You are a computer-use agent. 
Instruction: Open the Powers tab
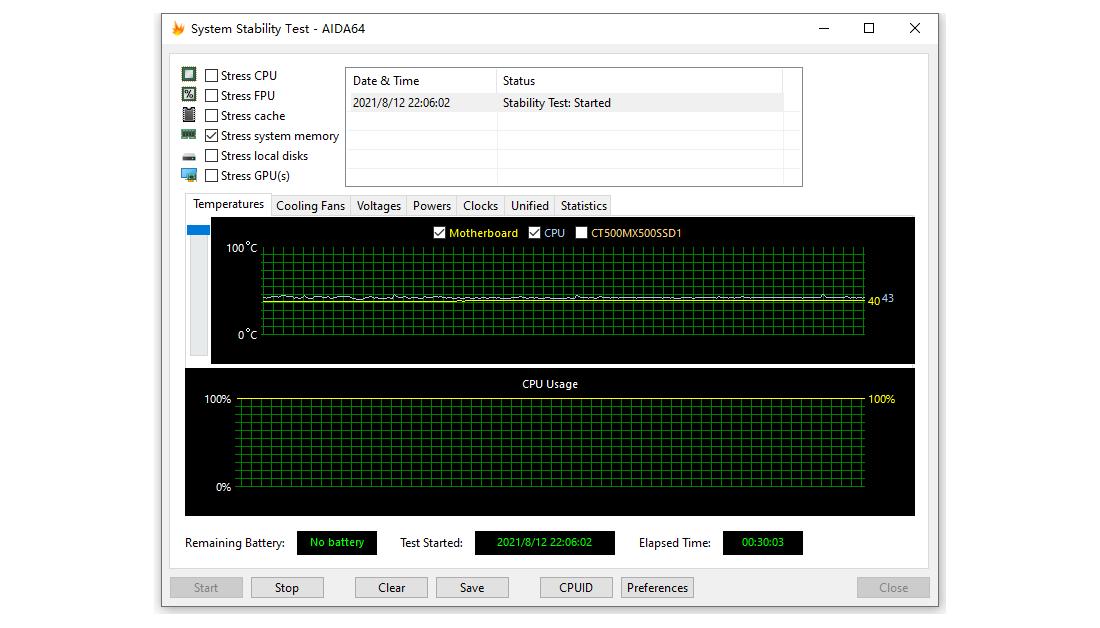(431, 206)
